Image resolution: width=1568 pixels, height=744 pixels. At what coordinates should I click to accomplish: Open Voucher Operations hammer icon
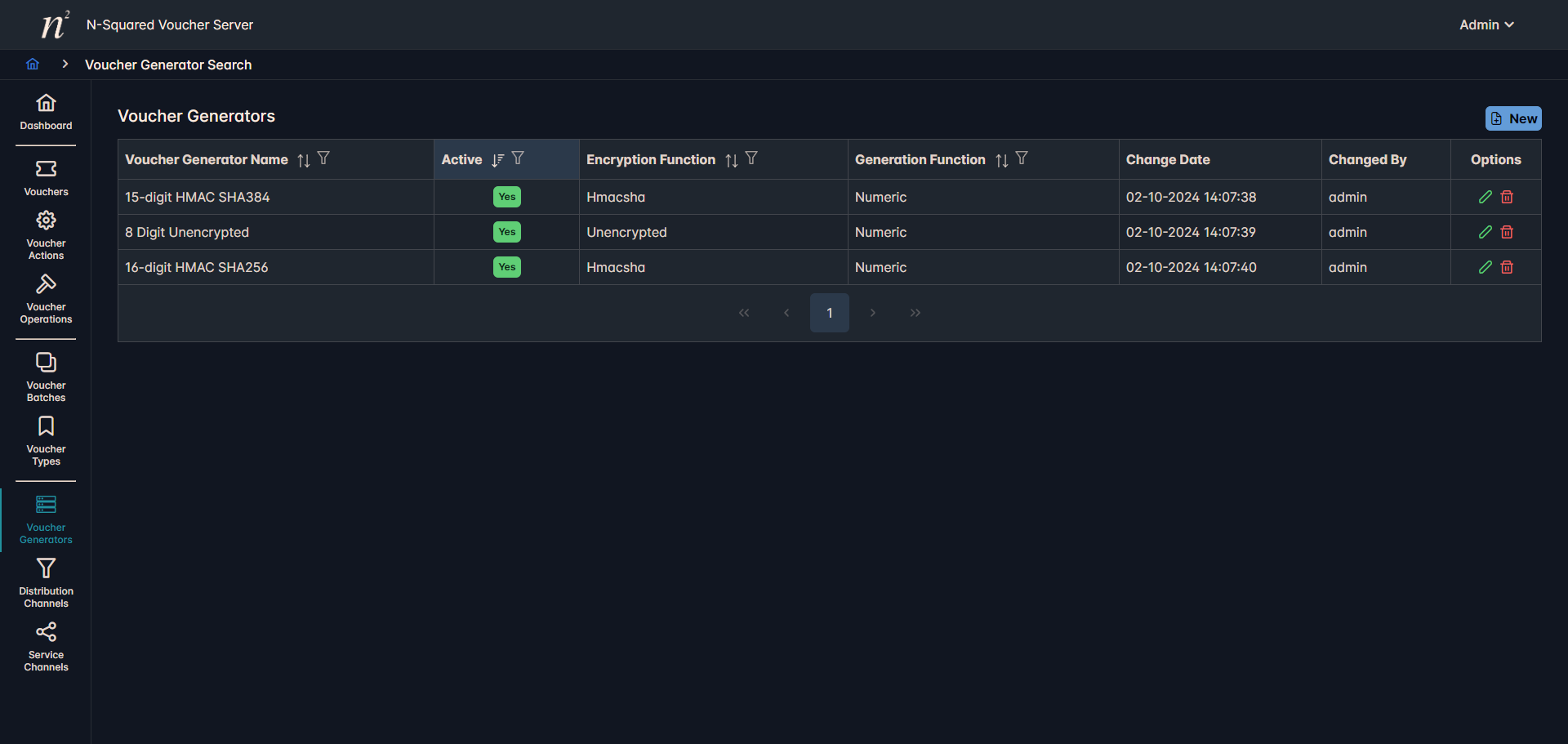click(x=46, y=285)
